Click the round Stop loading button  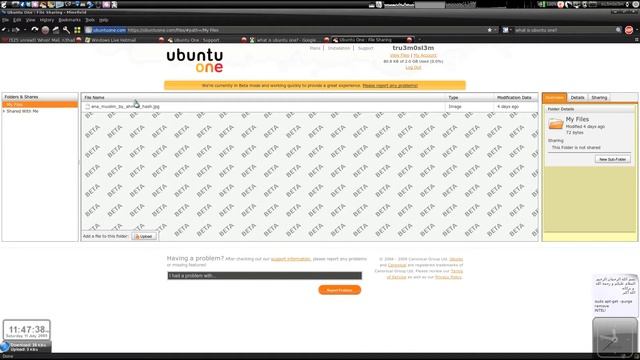[45, 30]
